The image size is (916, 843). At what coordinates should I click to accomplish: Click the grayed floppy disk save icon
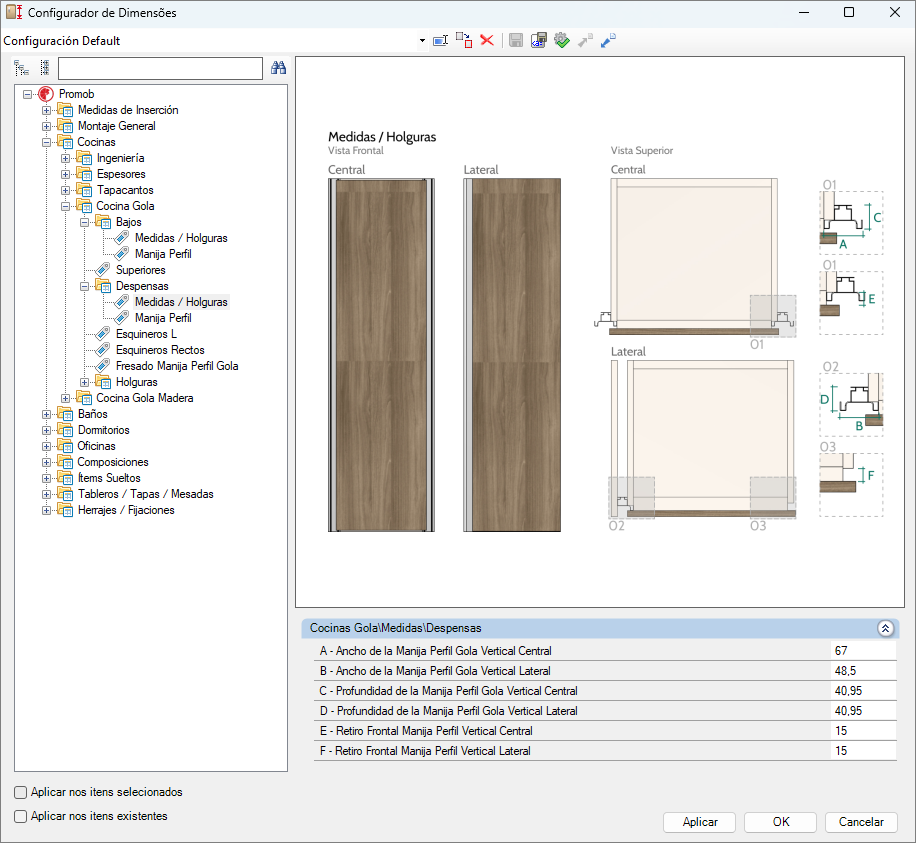pyautogui.click(x=516, y=40)
